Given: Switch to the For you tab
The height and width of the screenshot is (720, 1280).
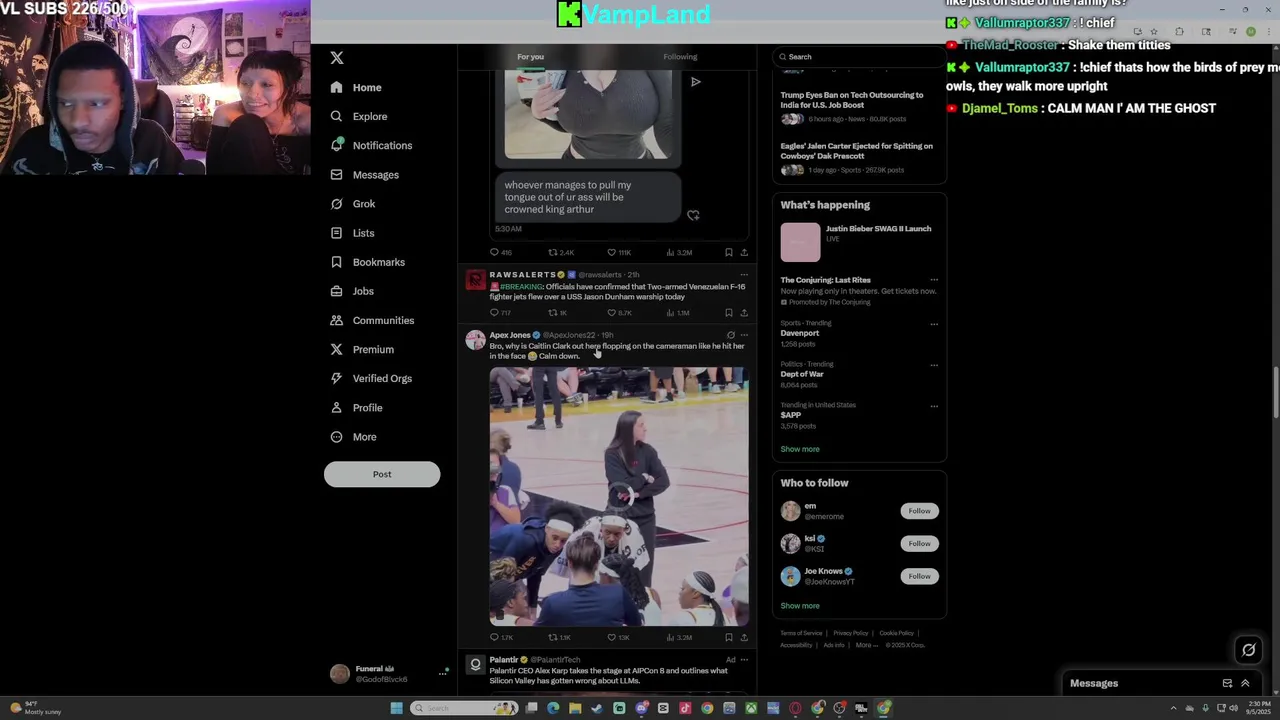Looking at the screenshot, I should coord(530,57).
